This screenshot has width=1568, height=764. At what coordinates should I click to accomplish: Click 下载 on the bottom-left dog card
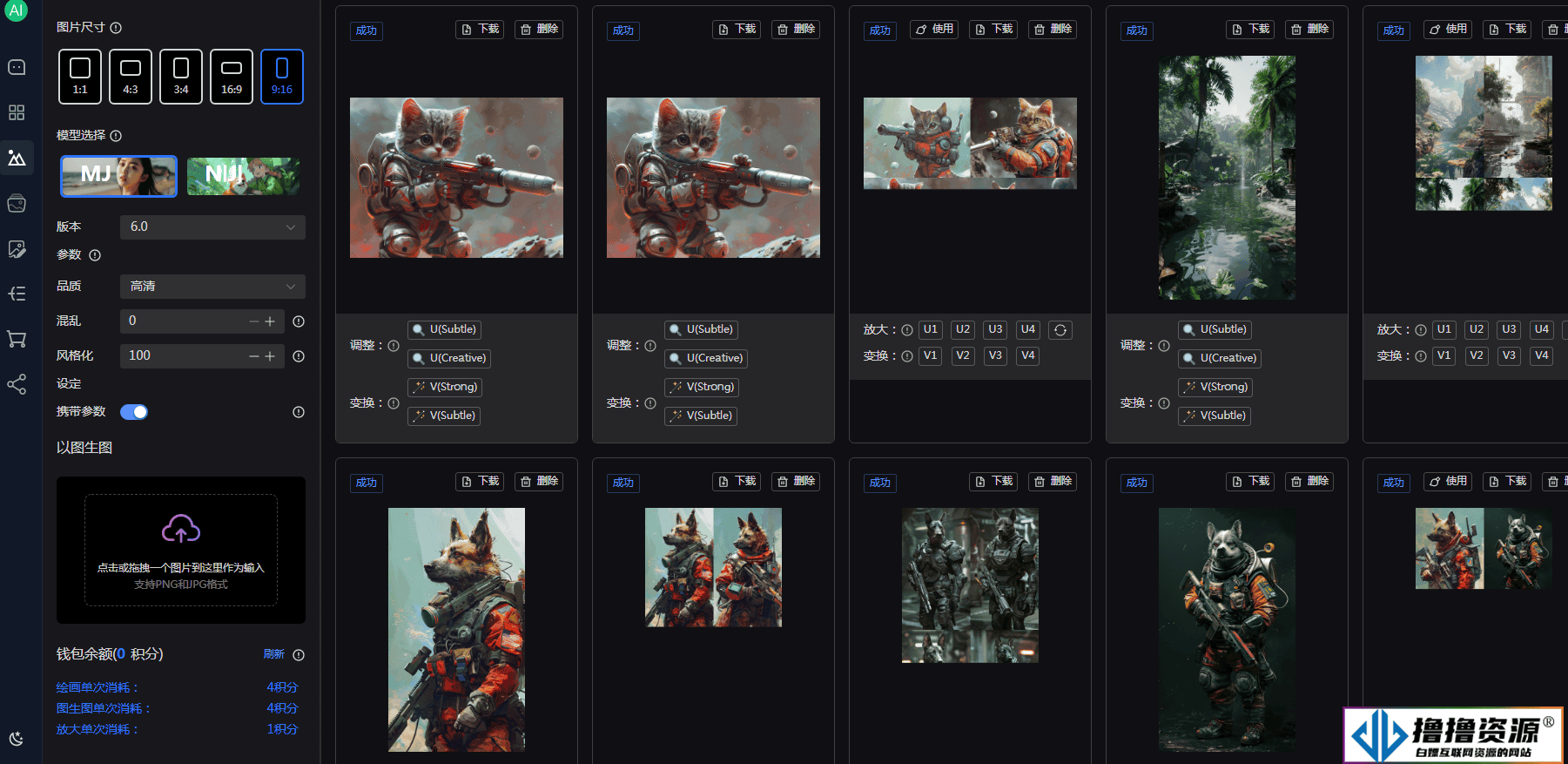[x=480, y=482]
